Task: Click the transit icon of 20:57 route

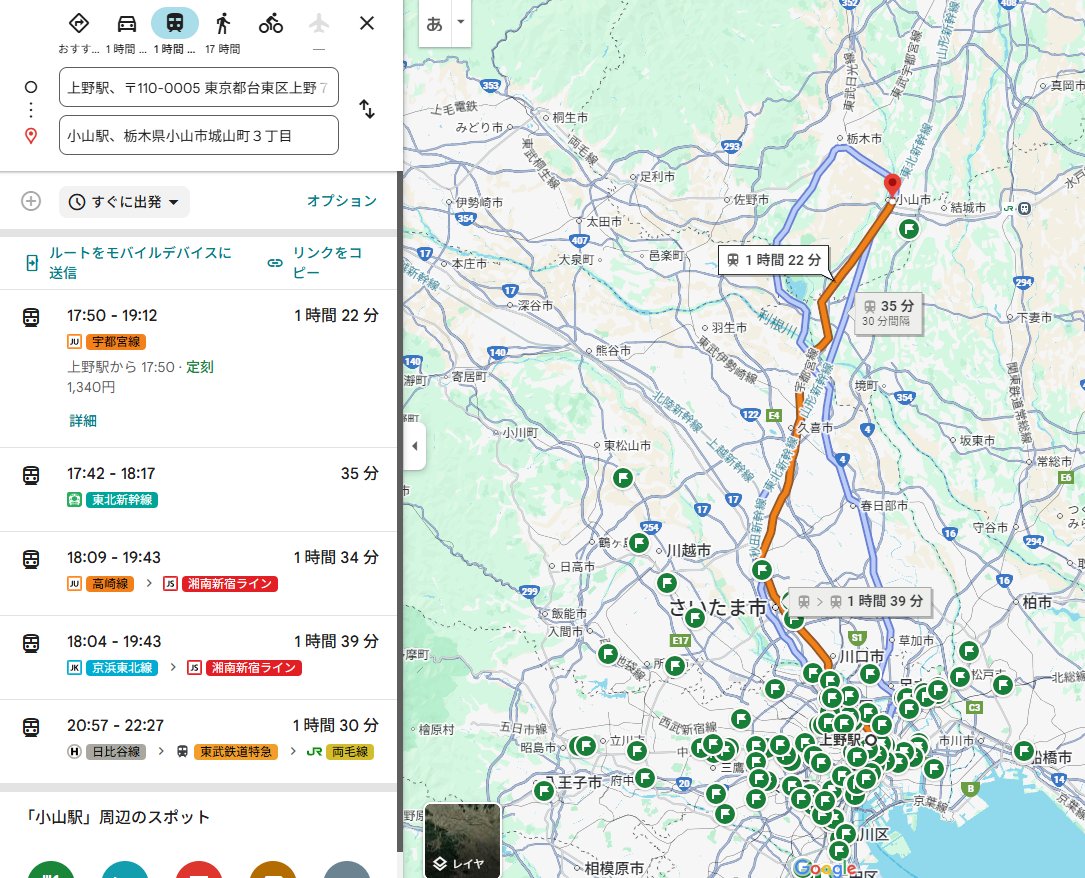Action: tap(31, 727)
